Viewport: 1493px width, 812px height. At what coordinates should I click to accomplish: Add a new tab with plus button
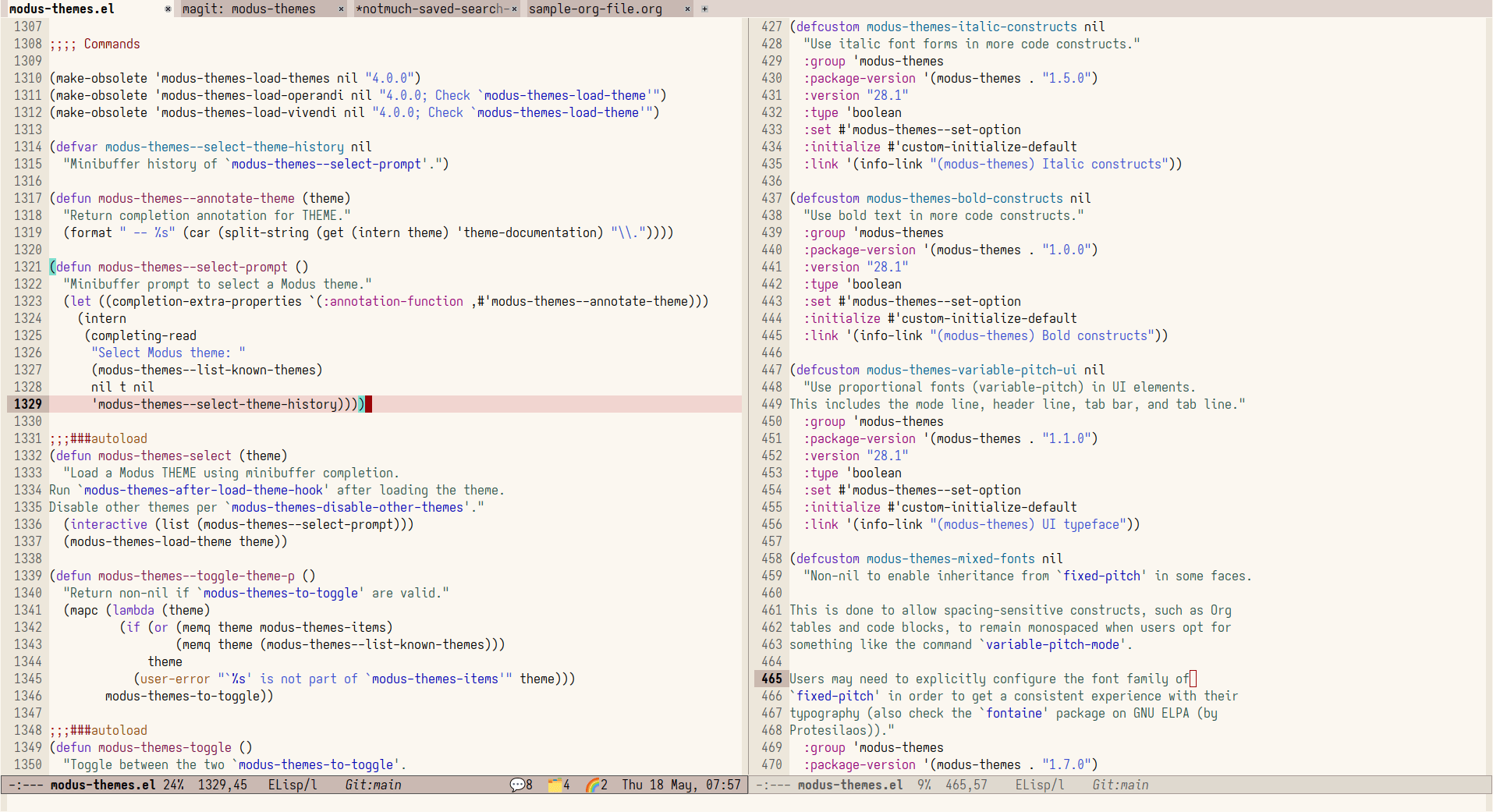pyautogui.click(x=704, y=9)
